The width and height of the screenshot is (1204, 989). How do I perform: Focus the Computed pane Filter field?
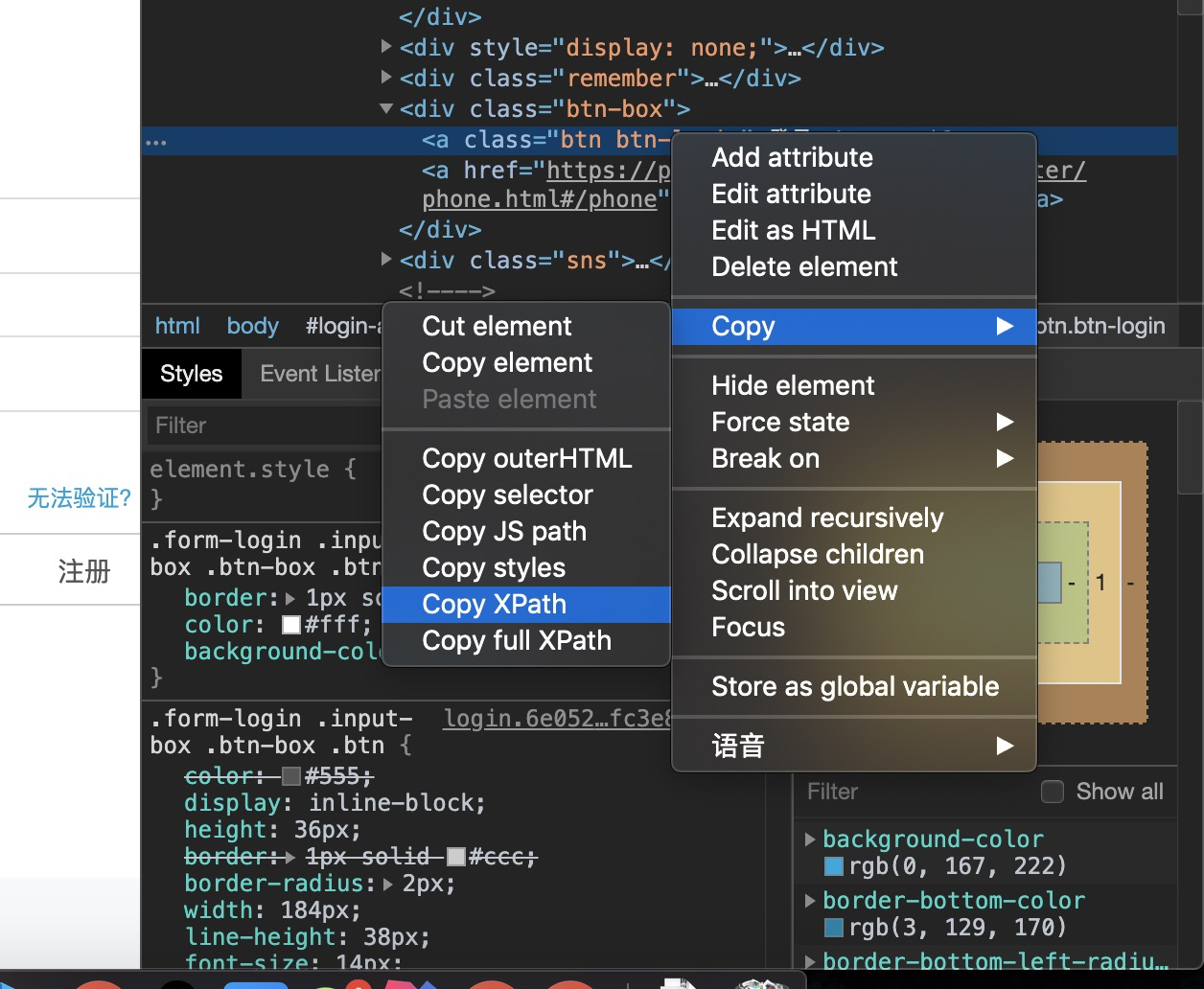915,792
